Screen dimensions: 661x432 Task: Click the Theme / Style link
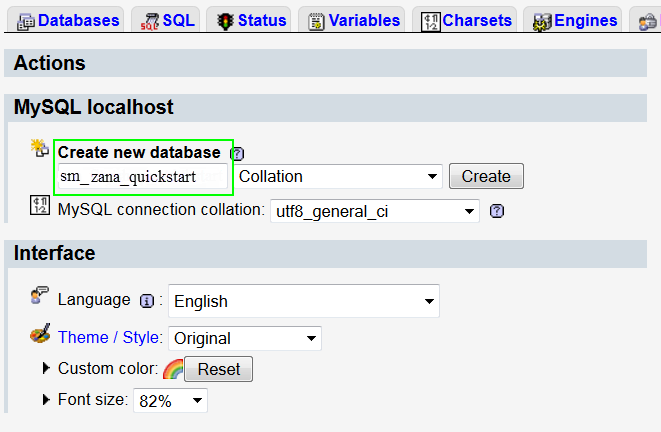[x=109, y=338]
